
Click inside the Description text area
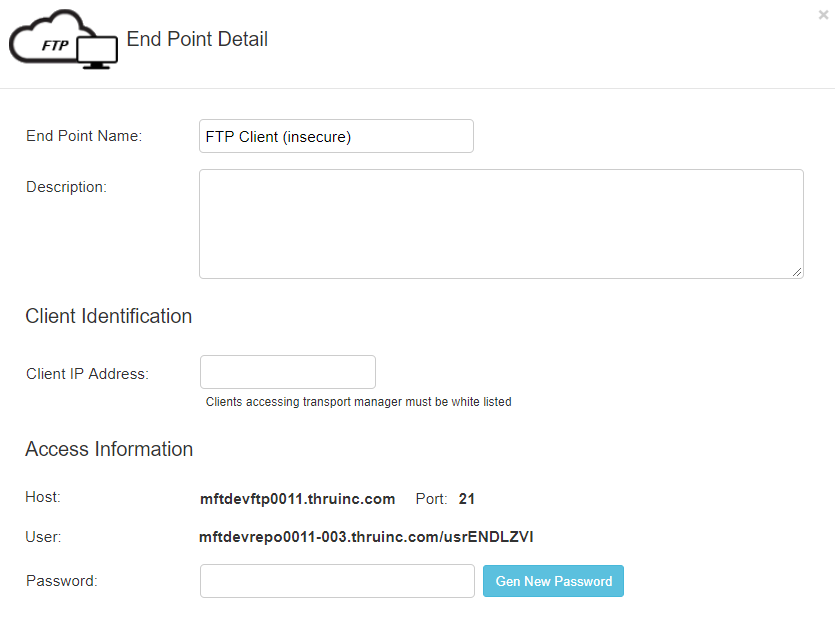point(501,224)
